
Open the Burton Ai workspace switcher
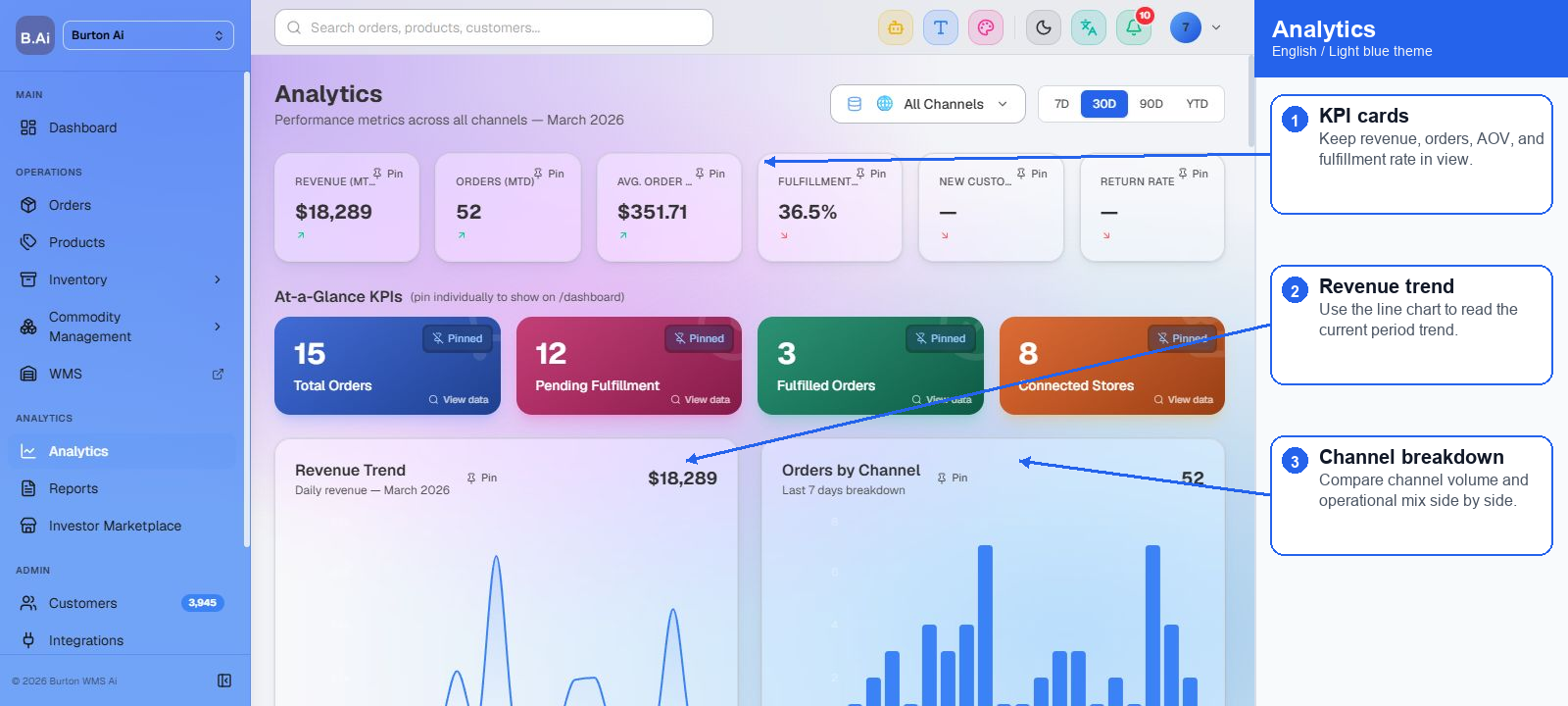point(148,35)
